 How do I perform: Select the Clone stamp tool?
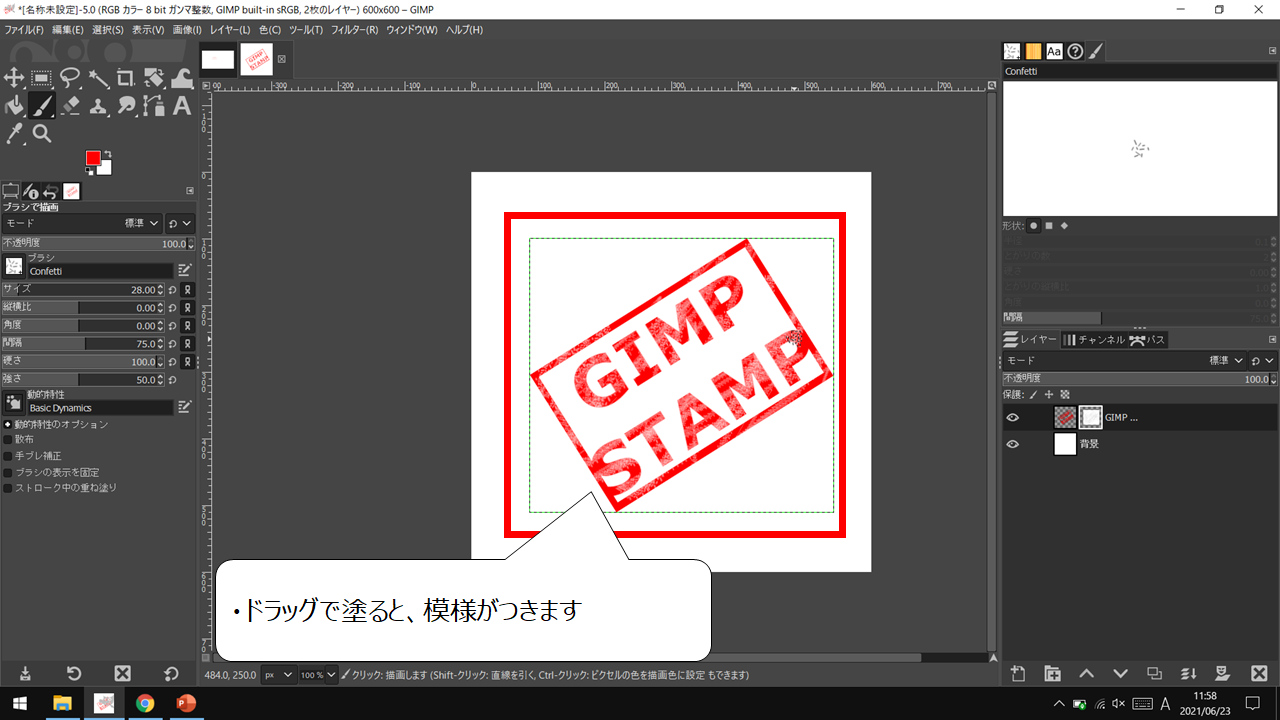click(x=98, y=105)
